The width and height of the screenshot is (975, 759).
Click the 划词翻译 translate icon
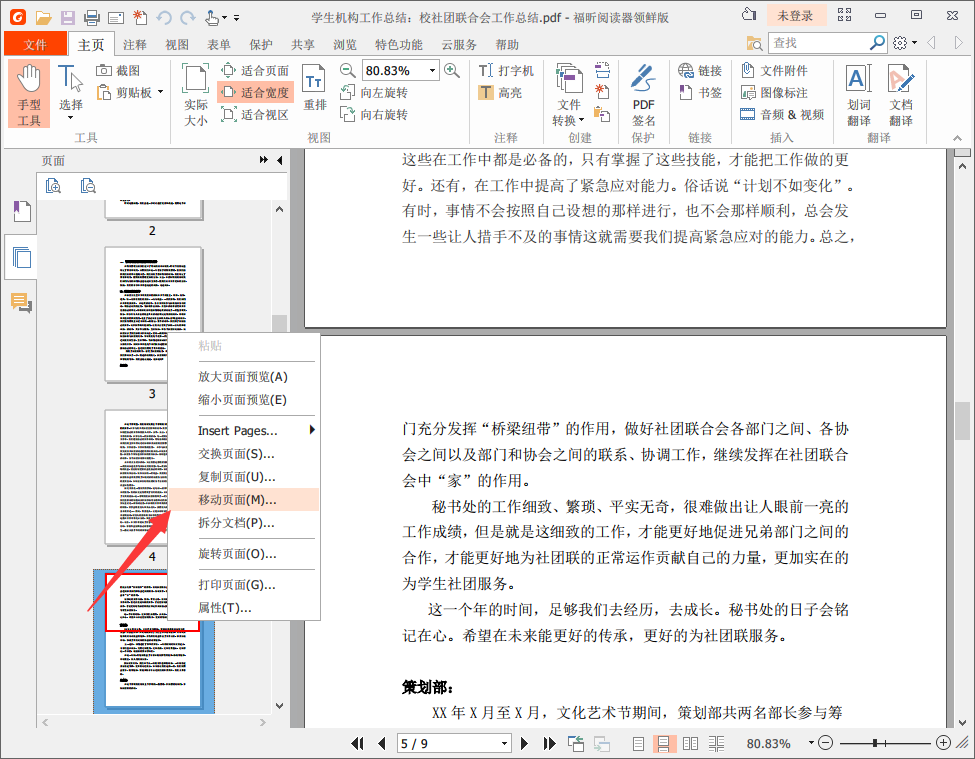click(858, 94)
